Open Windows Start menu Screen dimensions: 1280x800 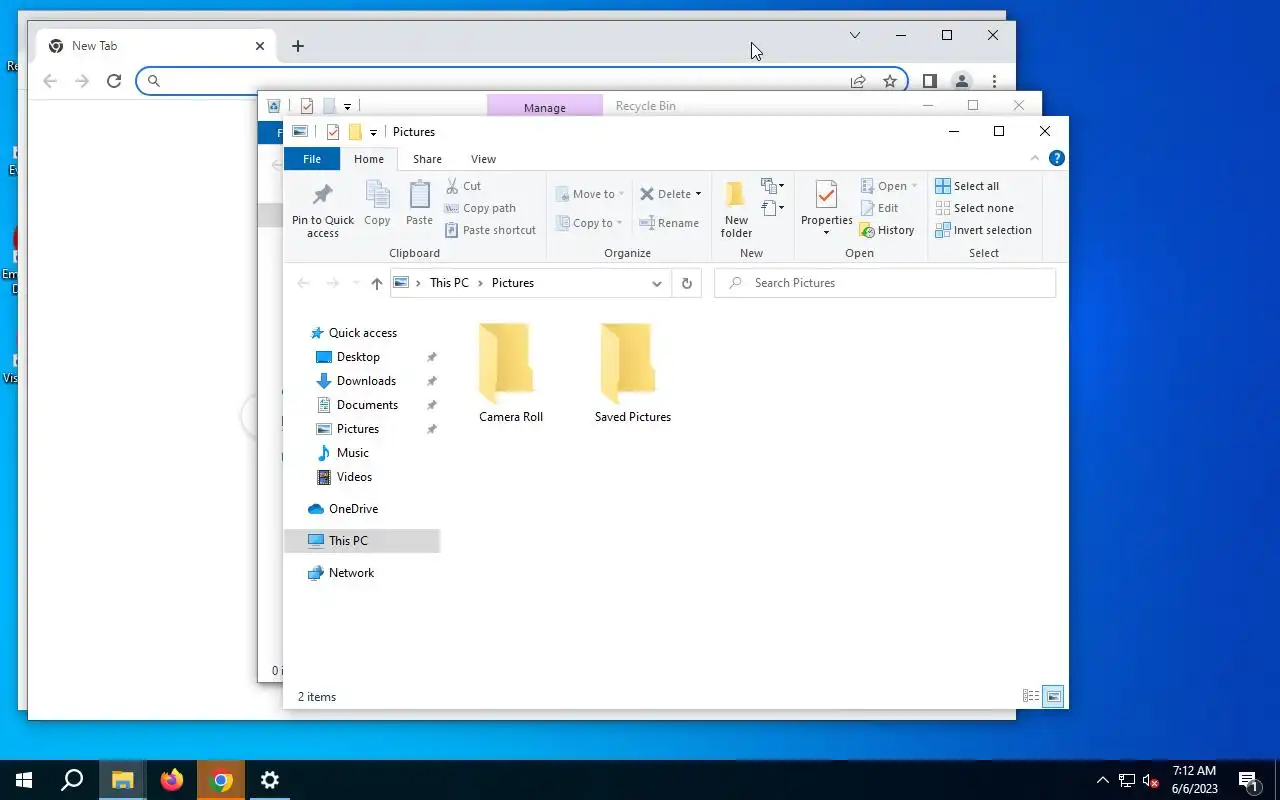[24, 780]
